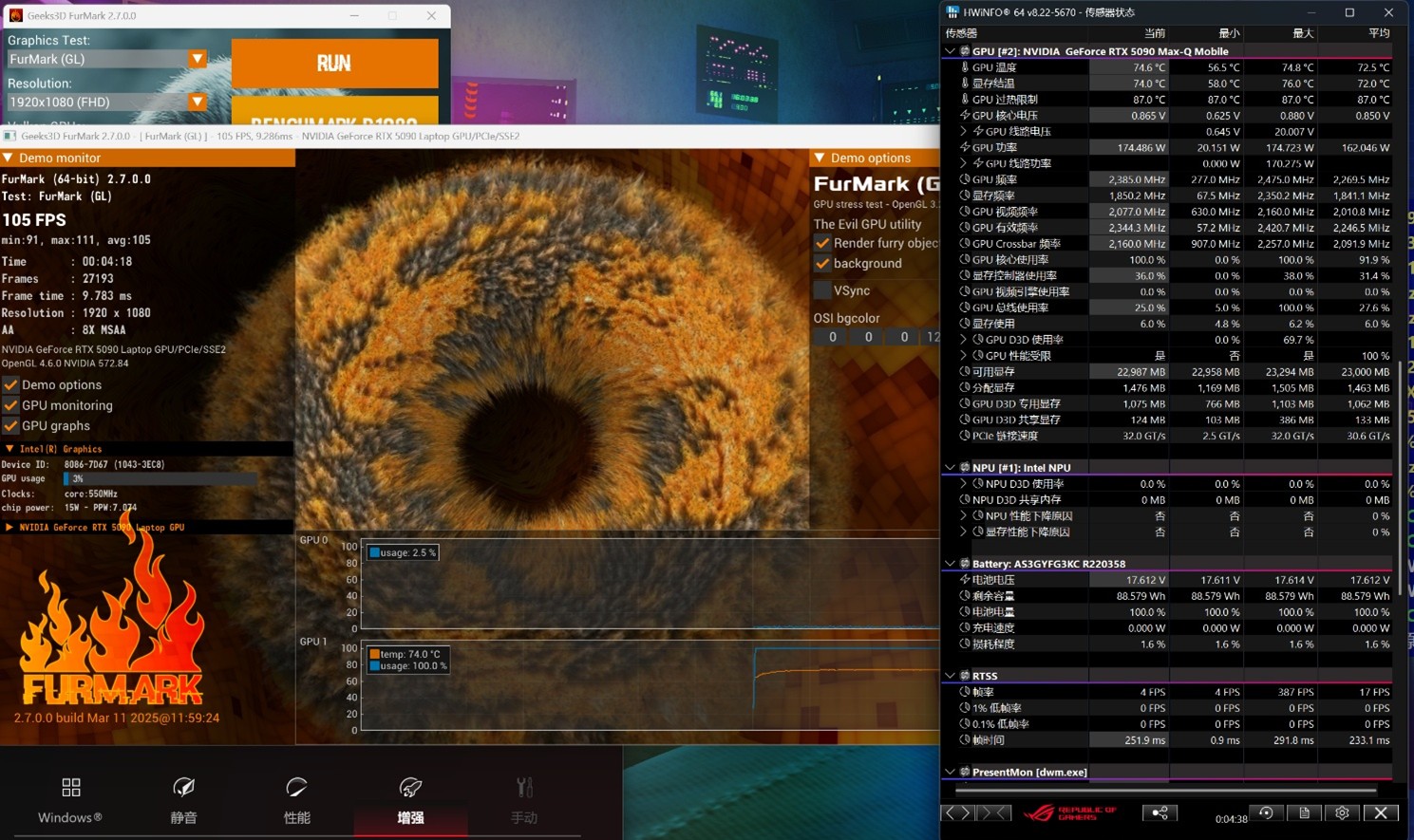Select the GPU 核心使用率 sensor row
Viewport: 1414px width, 840px height.
[1168, 259]
